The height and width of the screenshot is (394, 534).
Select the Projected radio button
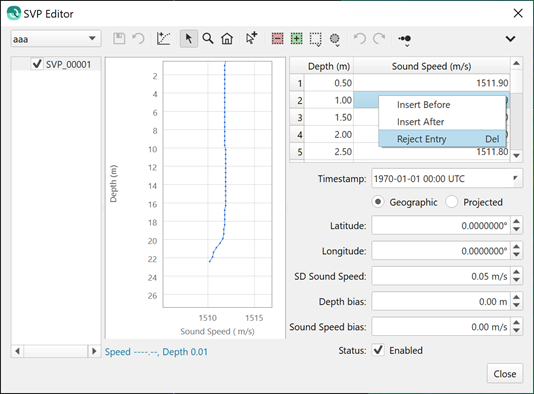[x=452, y=202]
